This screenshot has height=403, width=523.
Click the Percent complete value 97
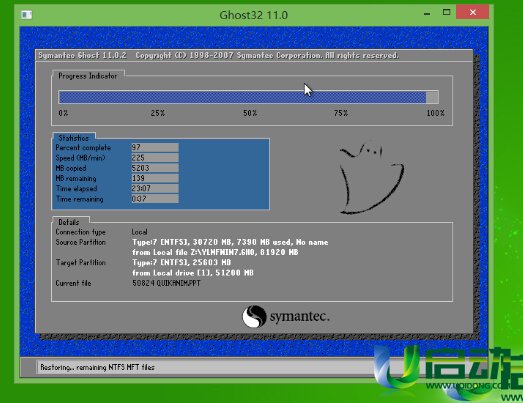pyautogui.click(x=155, y=147)
